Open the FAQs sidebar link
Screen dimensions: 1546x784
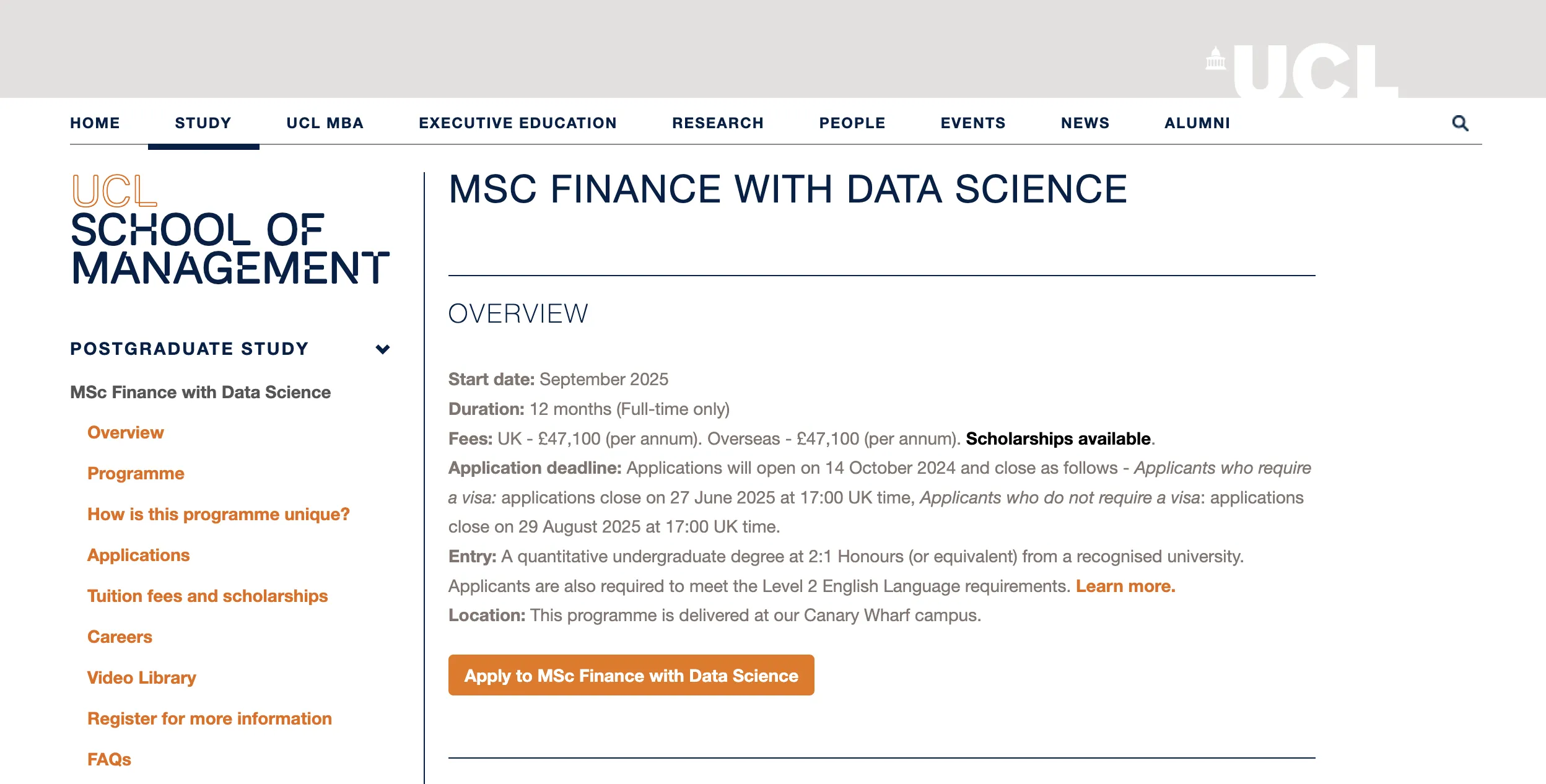pyautogui.click(x=109, y=759)
